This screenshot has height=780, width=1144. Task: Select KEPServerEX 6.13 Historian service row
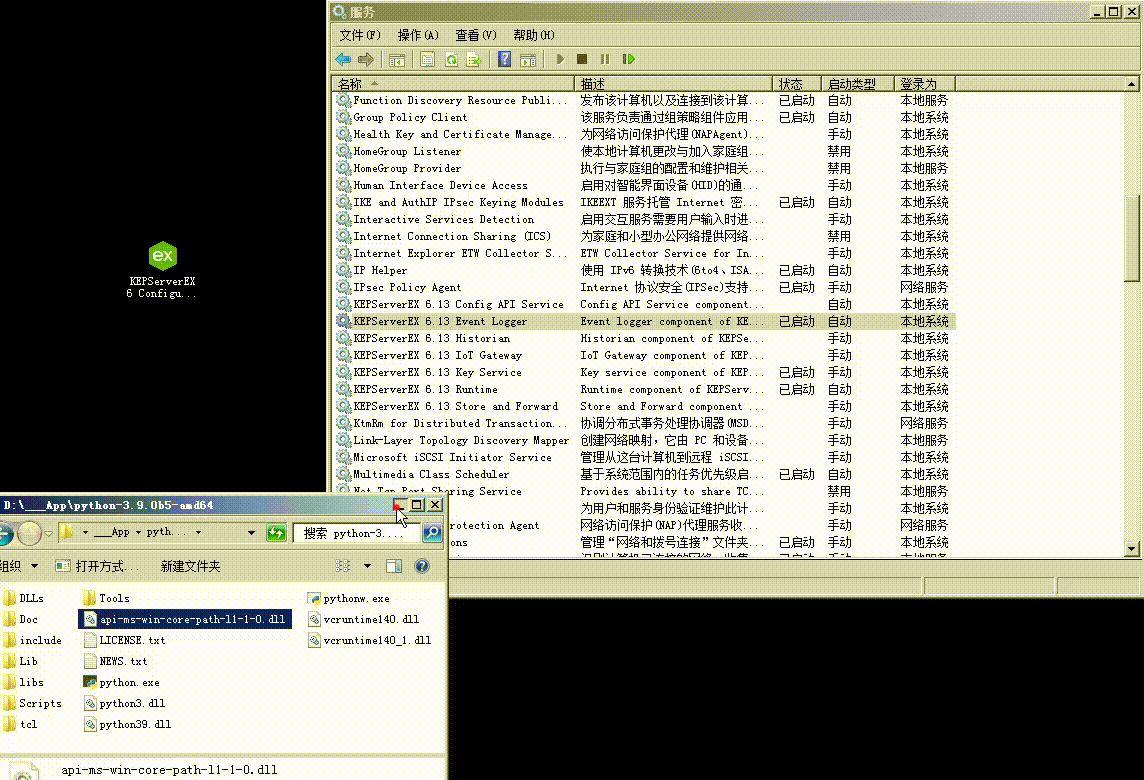645,339
